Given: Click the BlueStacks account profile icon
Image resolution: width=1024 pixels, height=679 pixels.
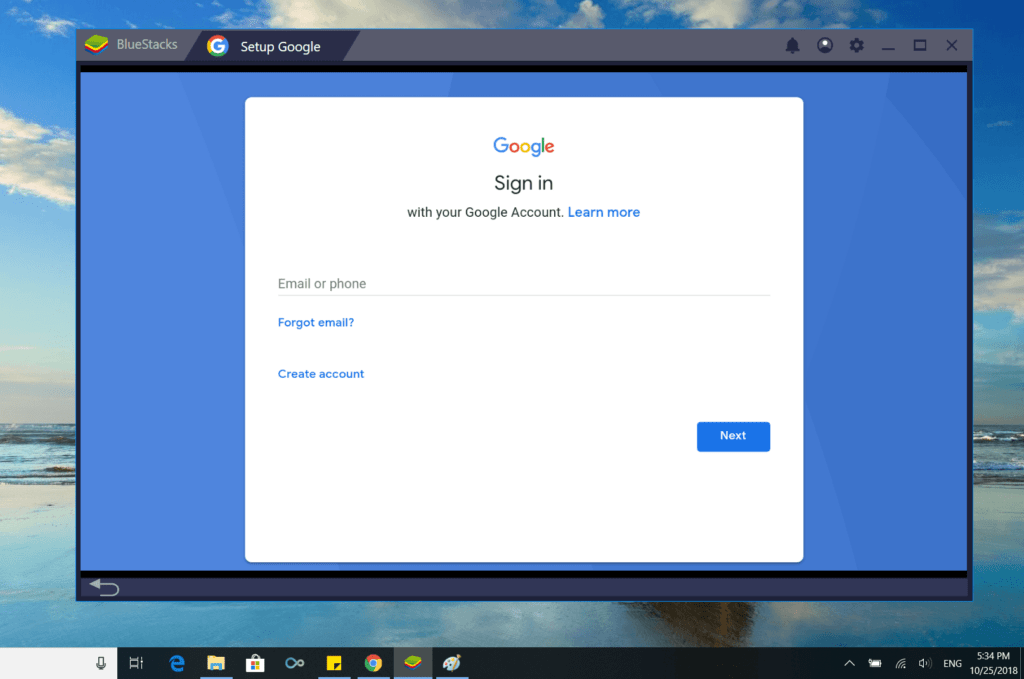Looking at the screenshot, I should [x=824, y=46].
